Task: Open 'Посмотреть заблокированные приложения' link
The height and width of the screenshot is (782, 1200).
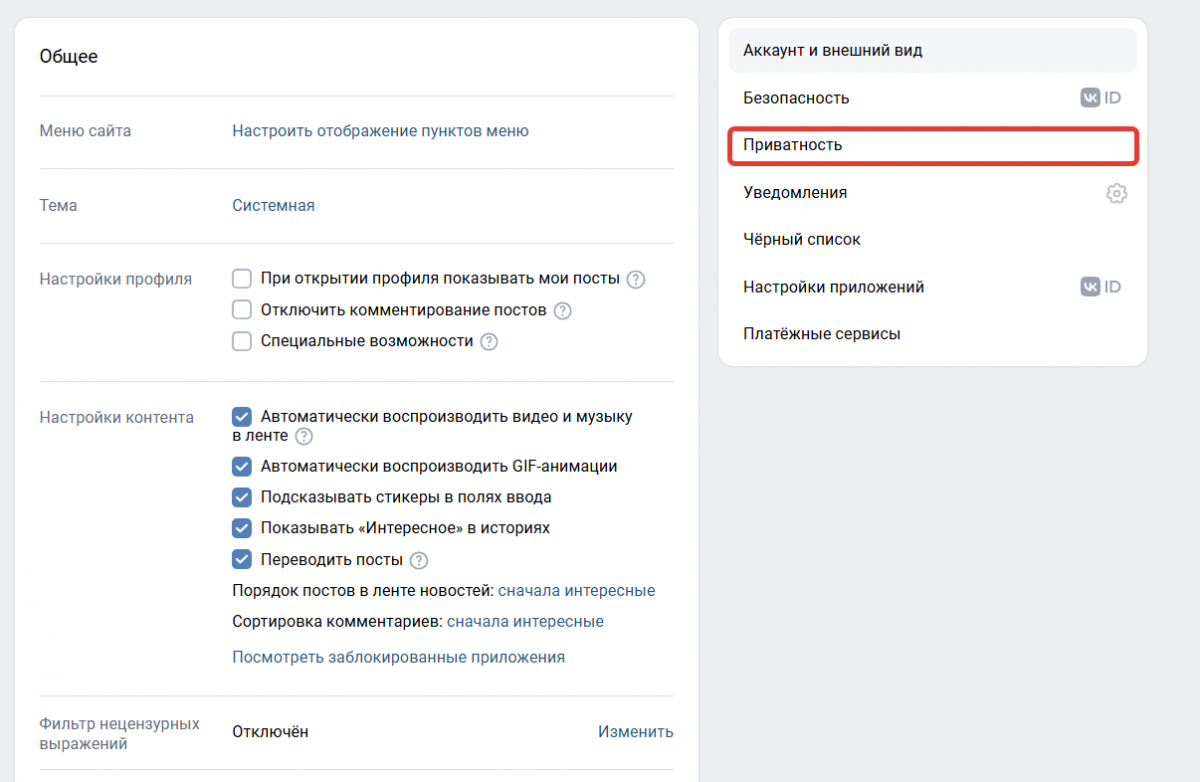Action: click(398, 657)
